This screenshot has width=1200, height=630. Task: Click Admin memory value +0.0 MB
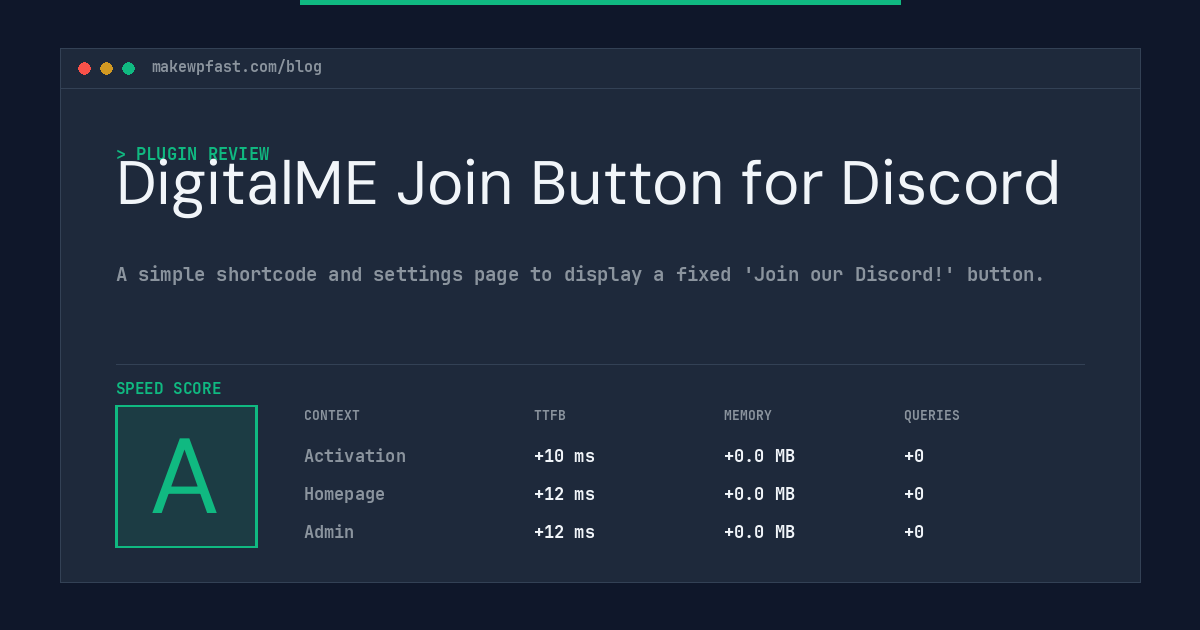[x=759, y=532]
